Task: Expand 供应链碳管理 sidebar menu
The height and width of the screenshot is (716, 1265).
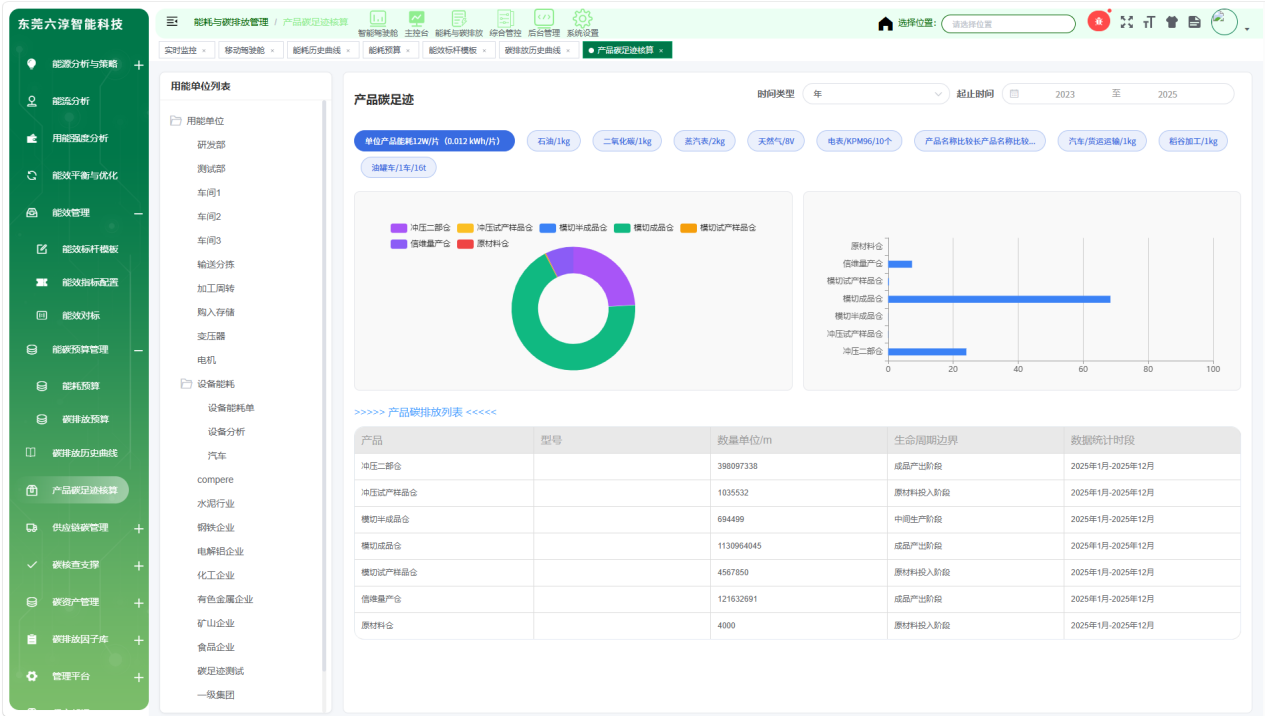Action: click(138, 528)
